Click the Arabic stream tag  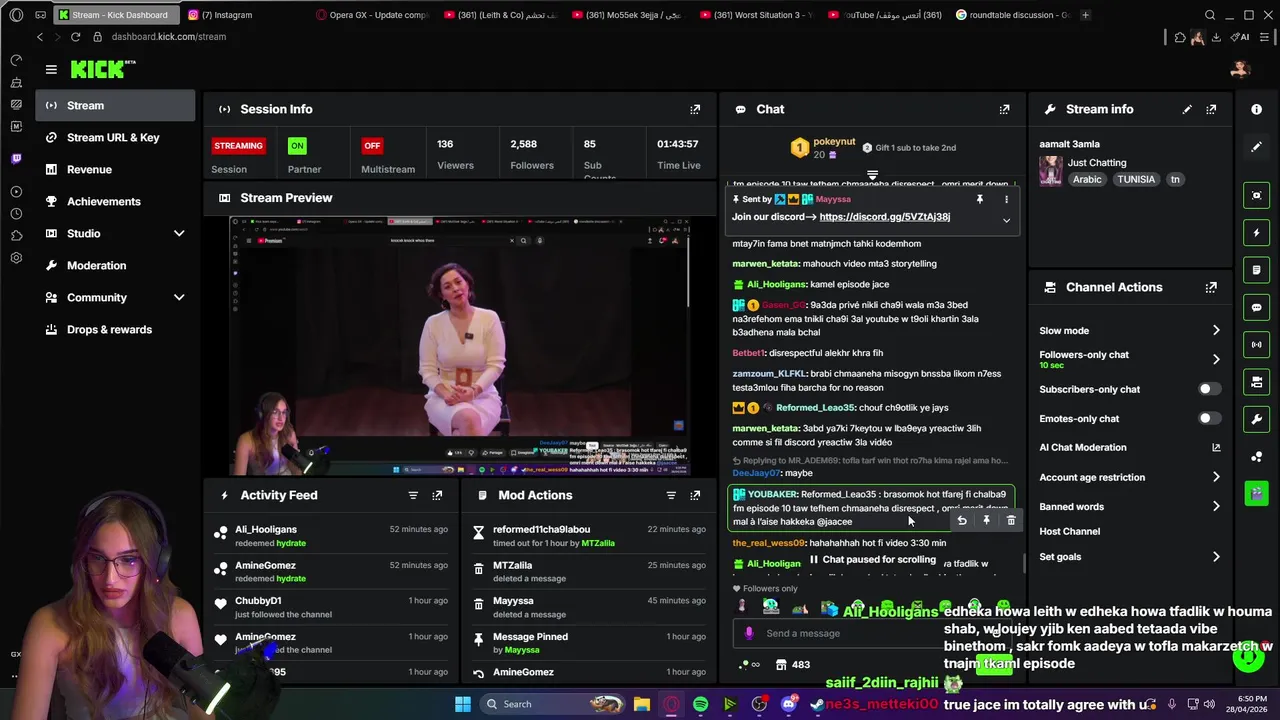point(1087,180)
